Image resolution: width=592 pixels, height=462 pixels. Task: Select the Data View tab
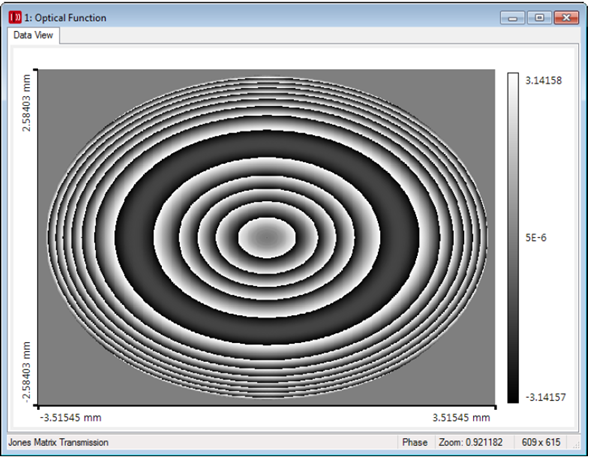point(33,35)
